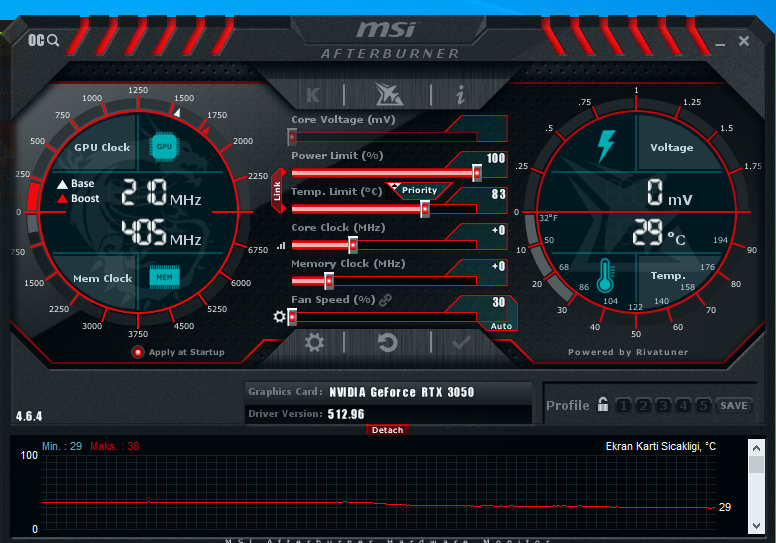Click the Core Clock slider handle

(353, 245)
